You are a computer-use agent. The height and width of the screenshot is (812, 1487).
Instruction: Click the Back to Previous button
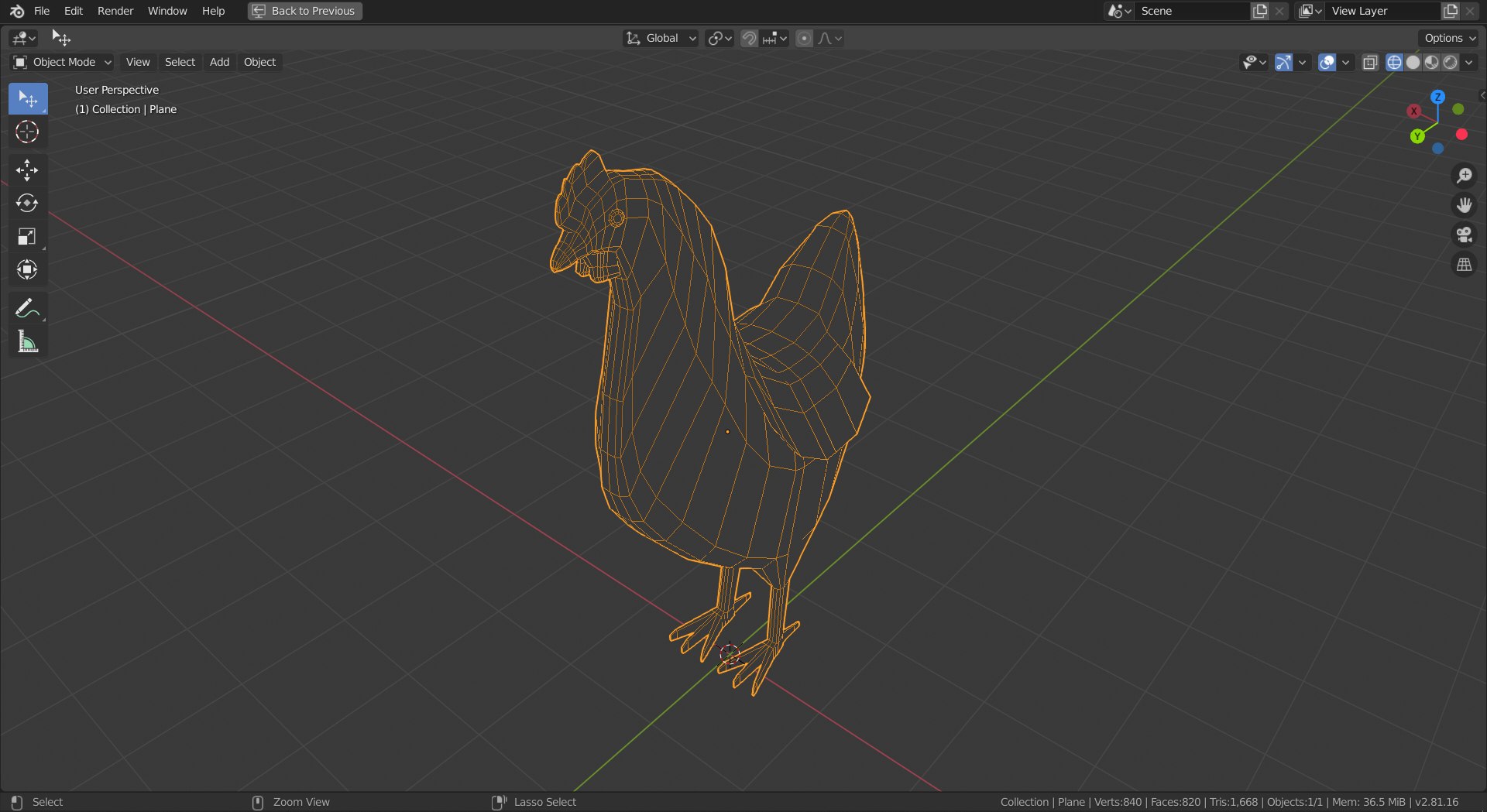[305, 11]
